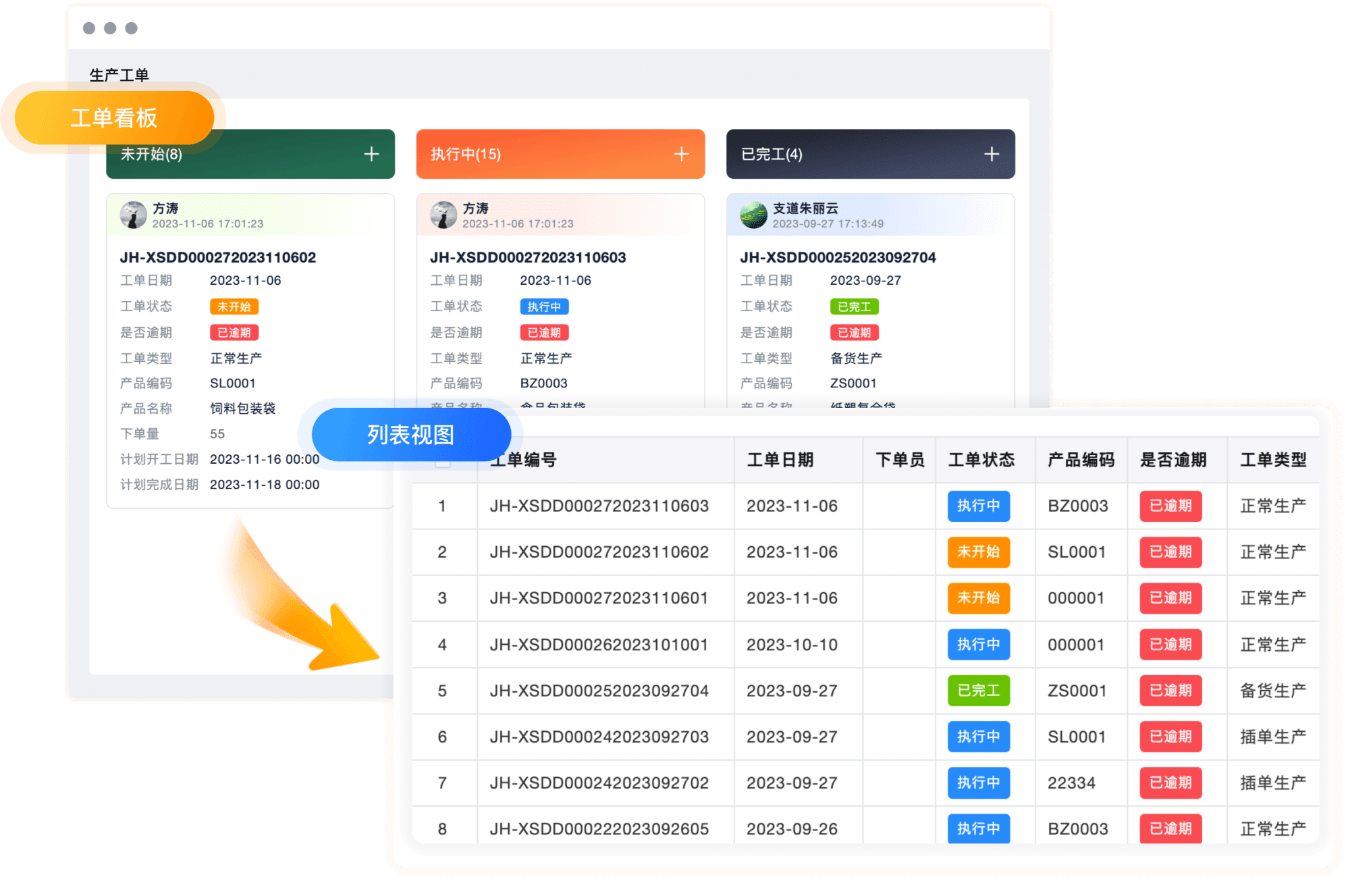This screenshot has width=1350, height=883.
Task: Click plus icon in 已完工 column header
Action: click(x=991, y=154)
